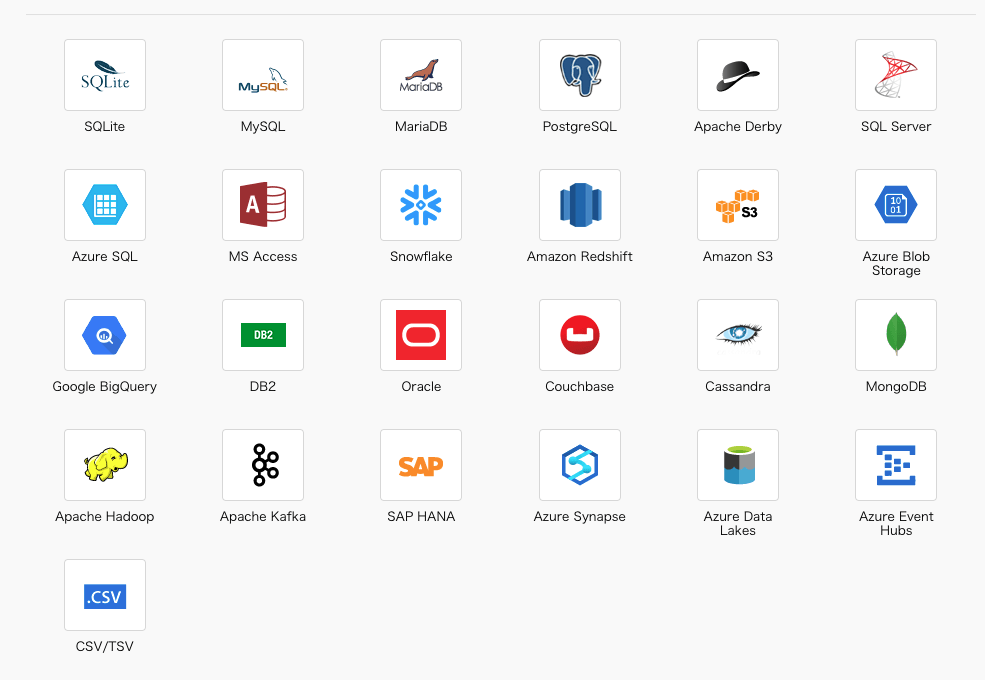Click the Snowflake text label
This screenshot has width=985, height=680.
point(421,256)
